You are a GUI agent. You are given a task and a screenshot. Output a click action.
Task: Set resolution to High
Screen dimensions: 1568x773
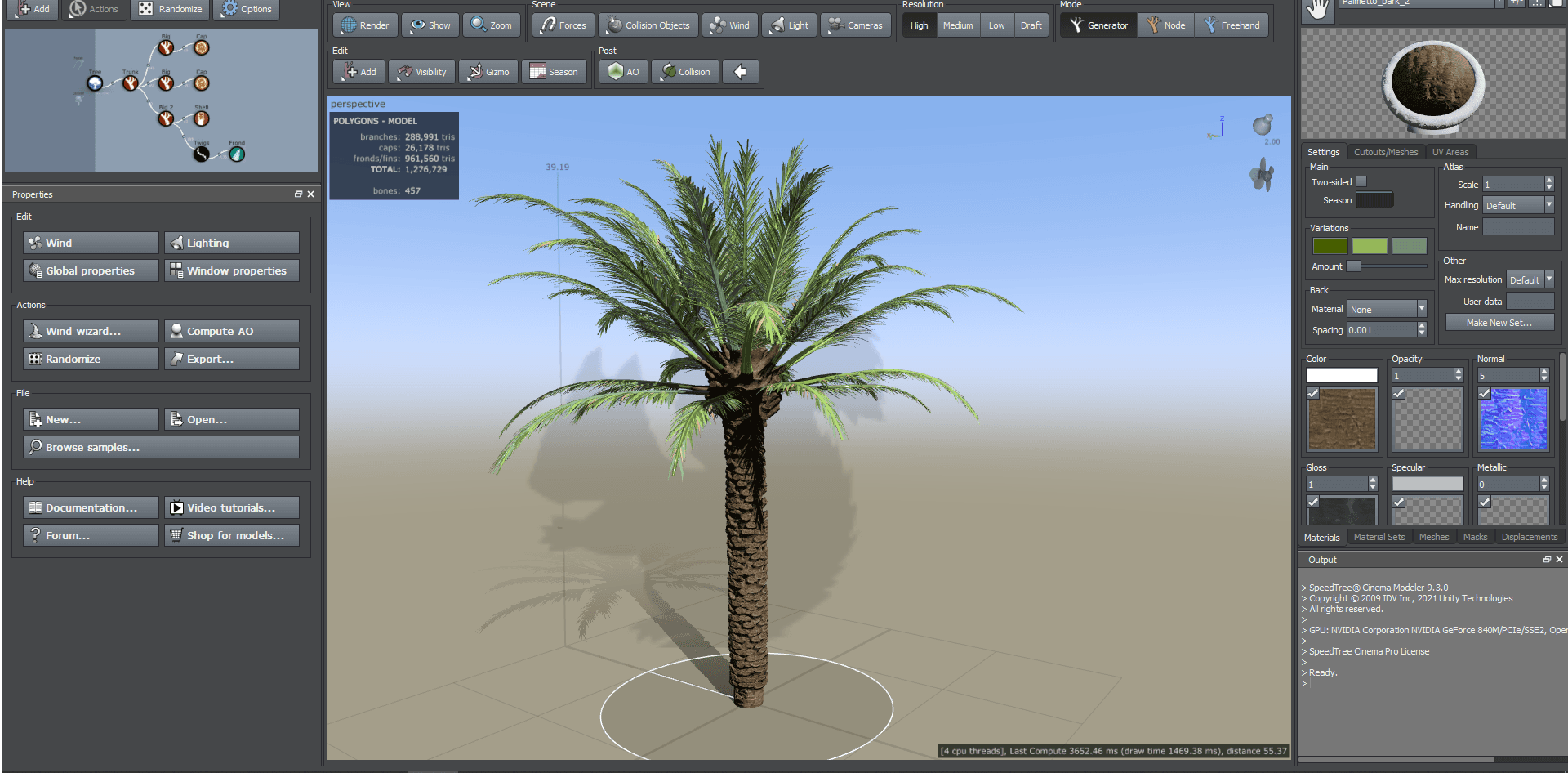point(919,25)
